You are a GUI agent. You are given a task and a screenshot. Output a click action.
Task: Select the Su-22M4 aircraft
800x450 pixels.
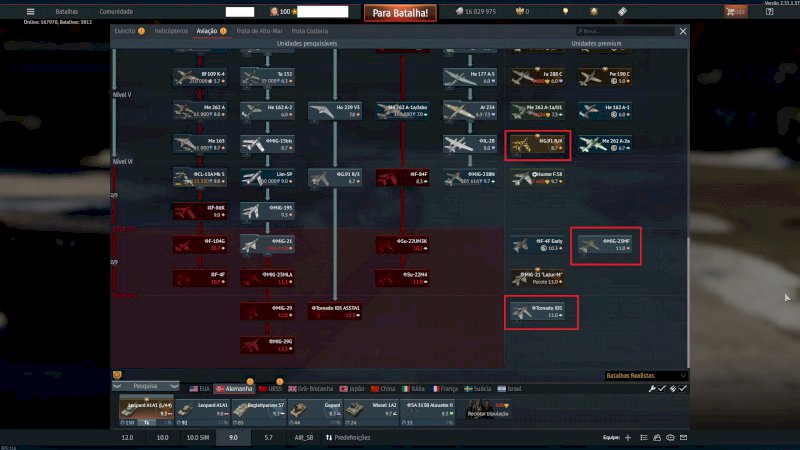click(x=403, y=278)
